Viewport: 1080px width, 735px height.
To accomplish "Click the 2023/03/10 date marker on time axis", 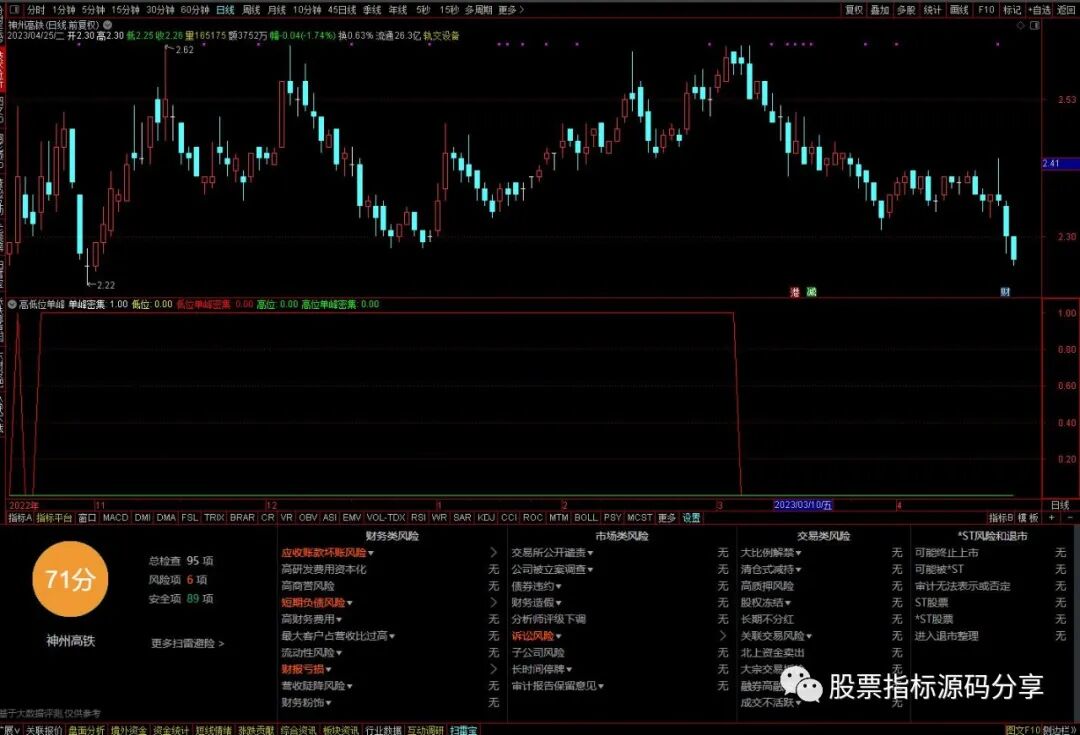I will [x=803, y=505].
